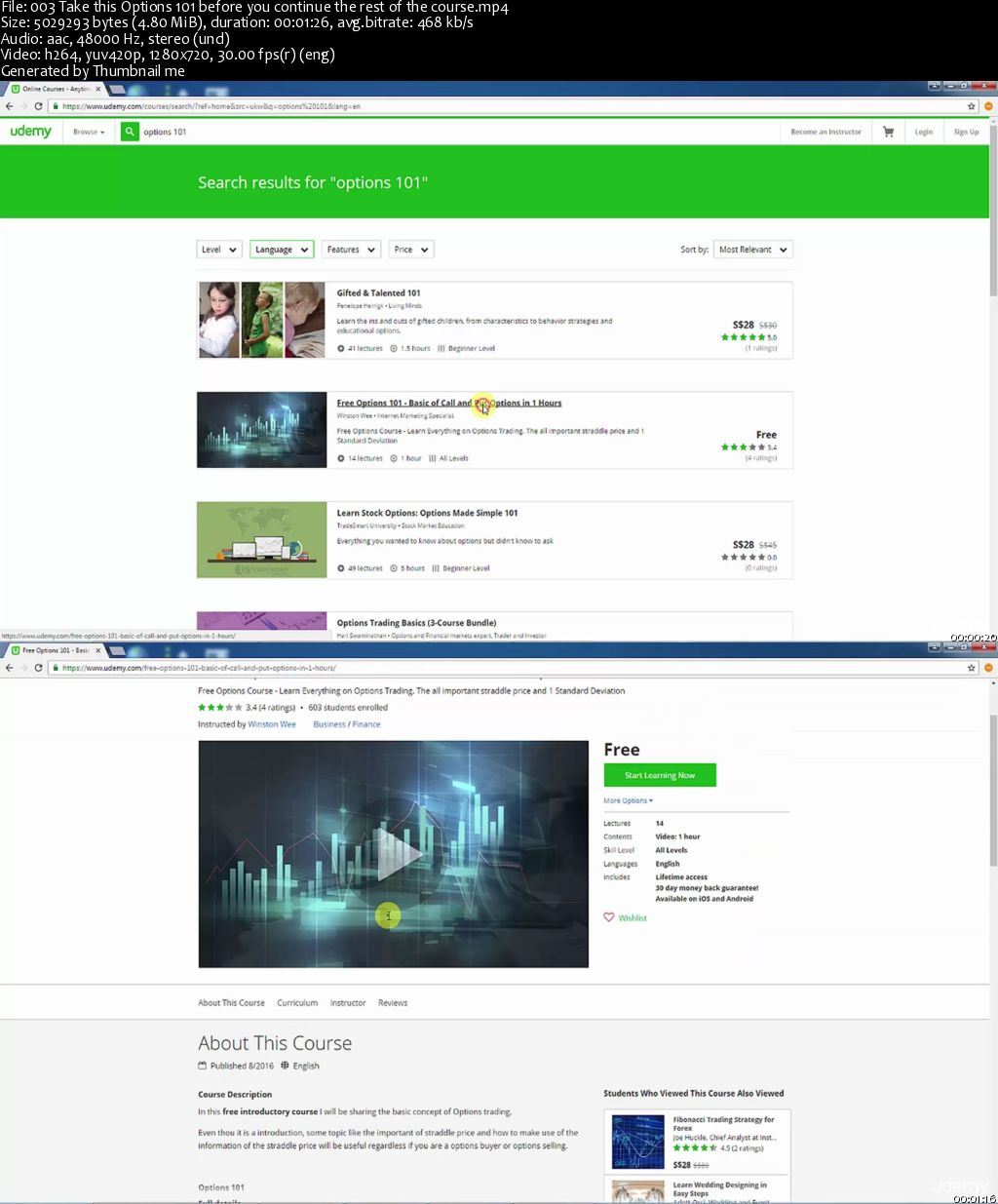
Task: Click orange extension icon in course page window
Action: click(988, 668)
